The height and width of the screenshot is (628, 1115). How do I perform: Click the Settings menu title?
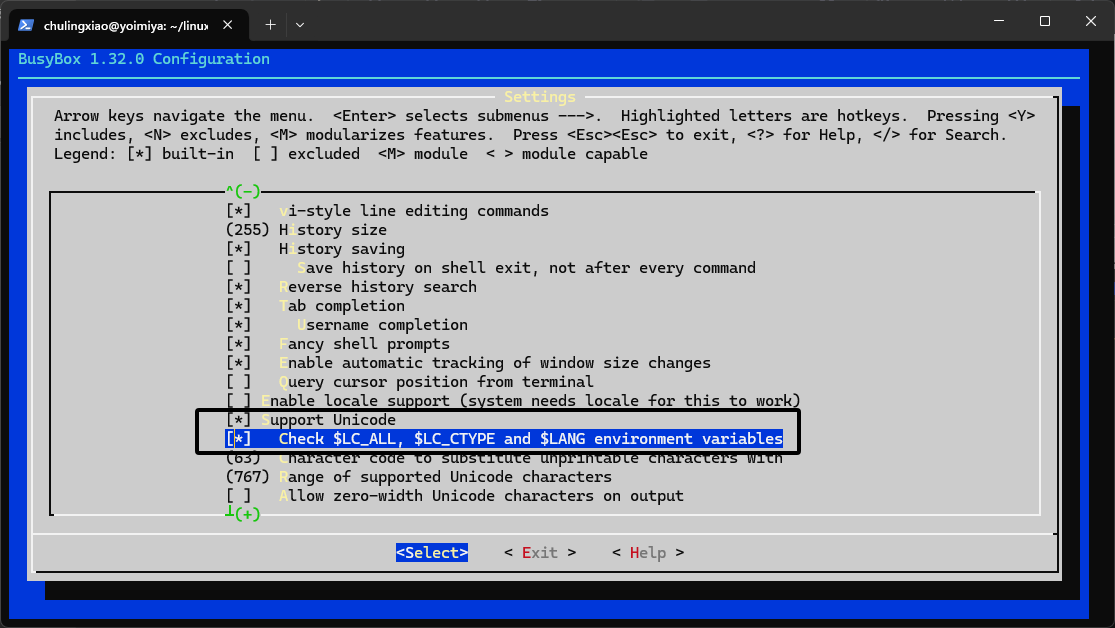tap(540, 97)
